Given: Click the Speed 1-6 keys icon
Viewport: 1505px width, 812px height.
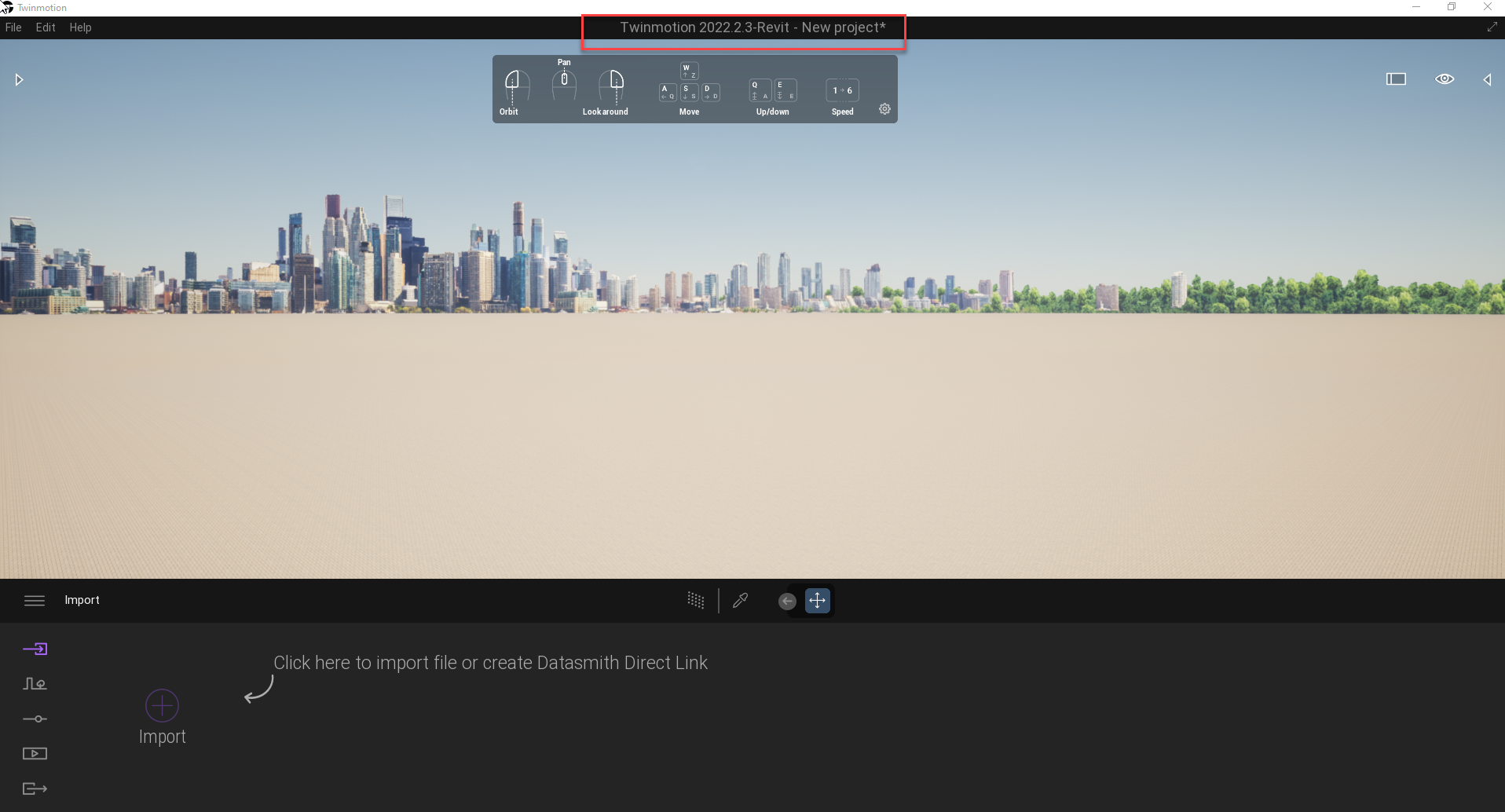Looking at the screenshot, I should [x=842, y=90].
